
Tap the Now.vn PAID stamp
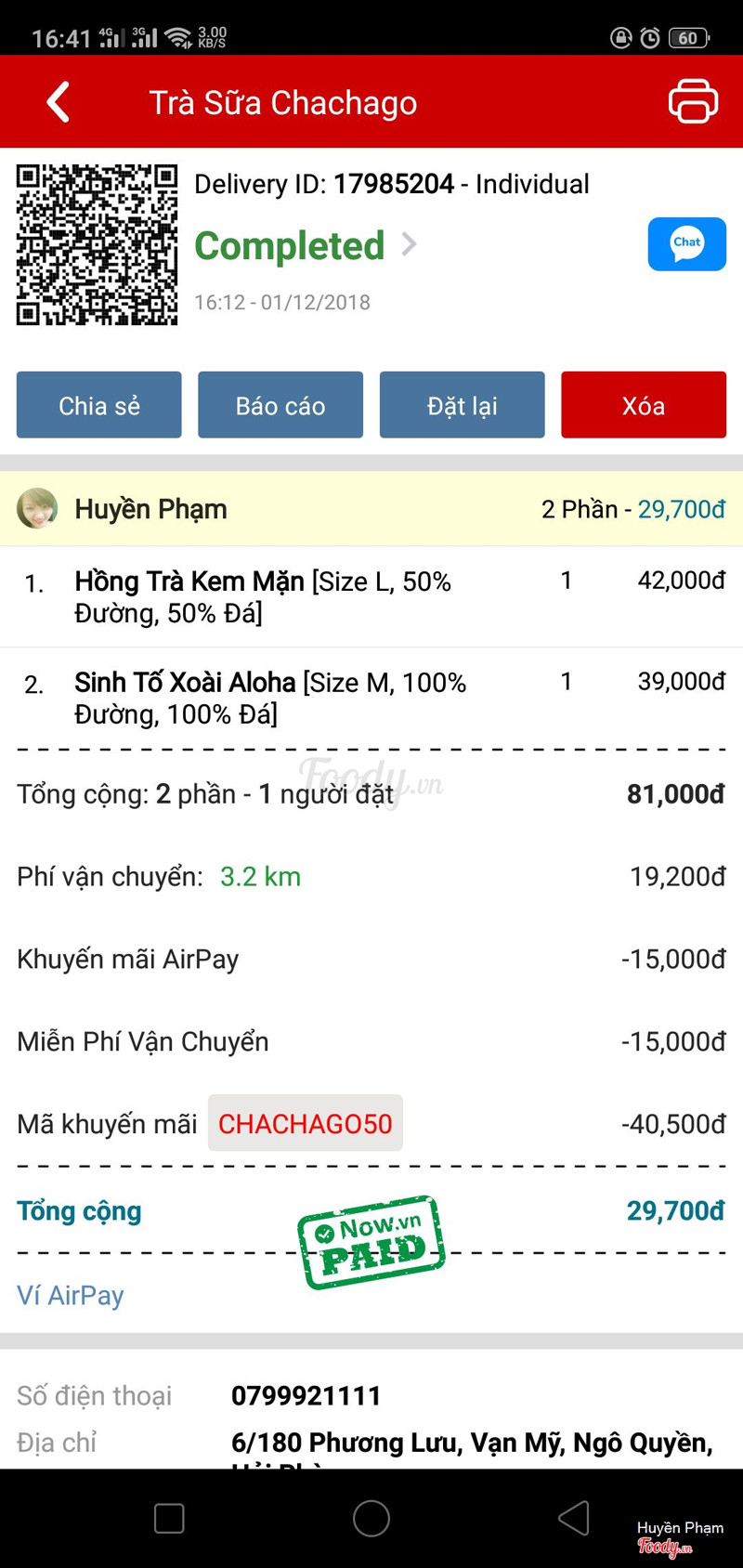click(x=371, y=1243)
